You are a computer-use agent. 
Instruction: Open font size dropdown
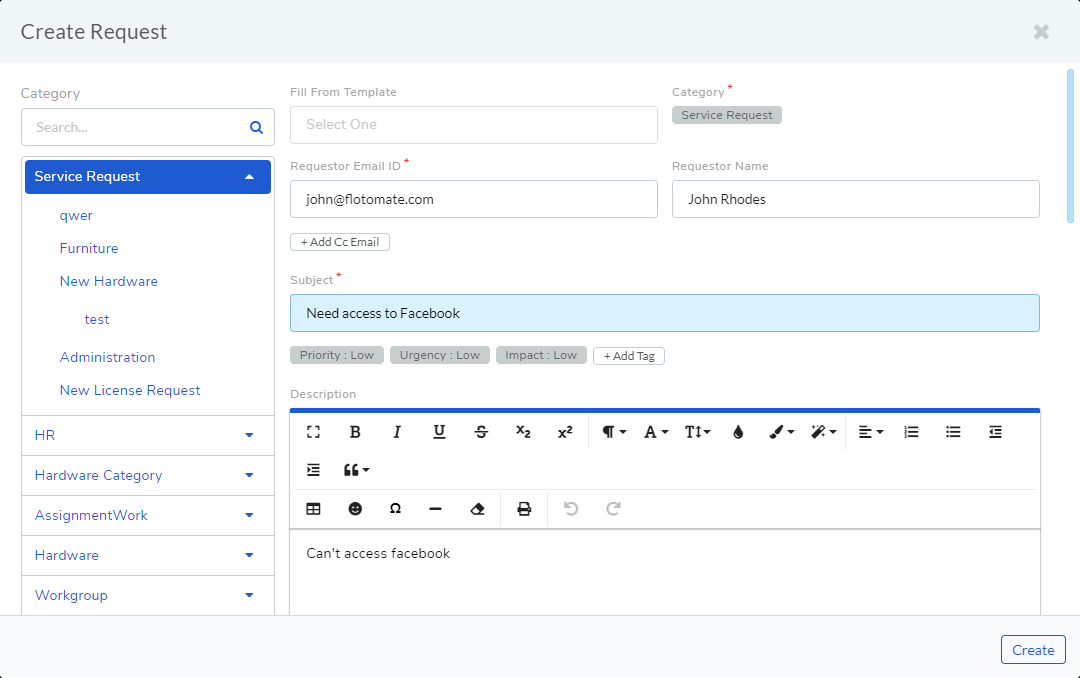(697, 432)
